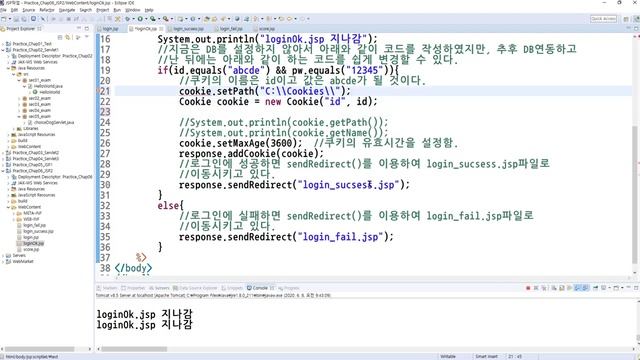Toggle Show Console When Standard Out Changes
The image size is (640, 360).
coord(578,288)
